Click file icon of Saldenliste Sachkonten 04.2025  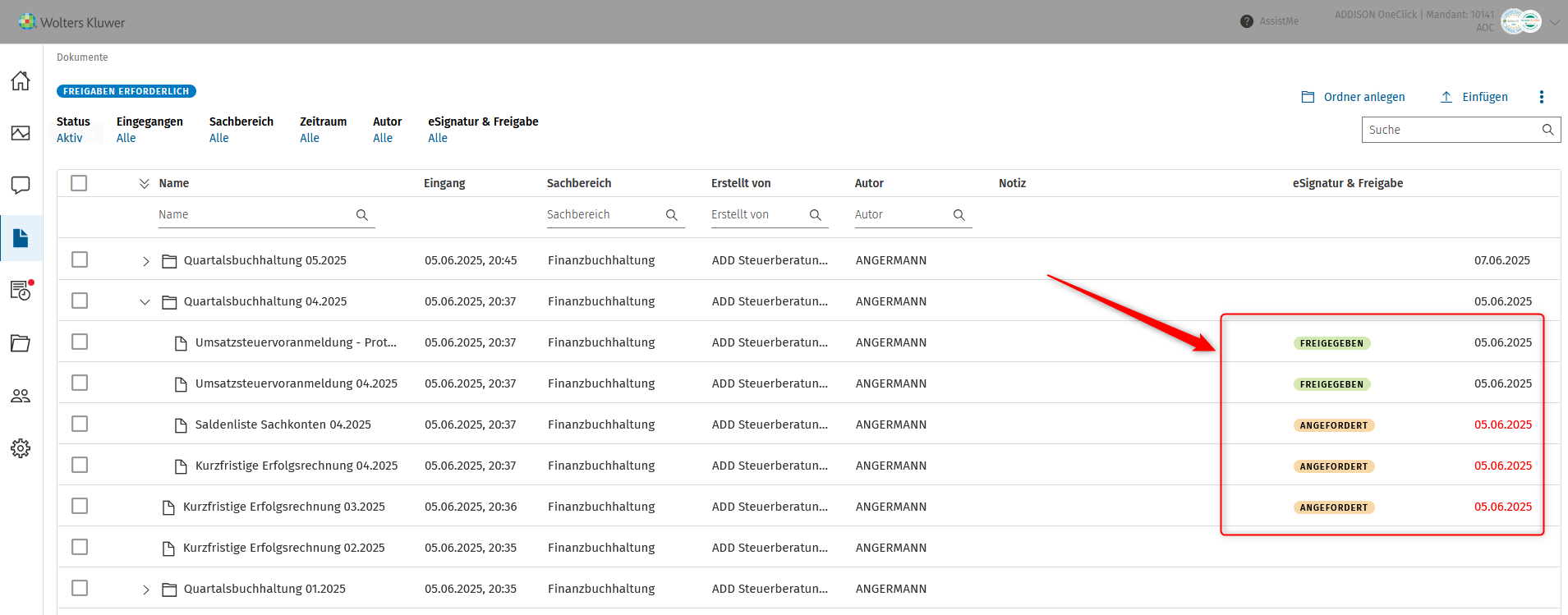(182, 425)
